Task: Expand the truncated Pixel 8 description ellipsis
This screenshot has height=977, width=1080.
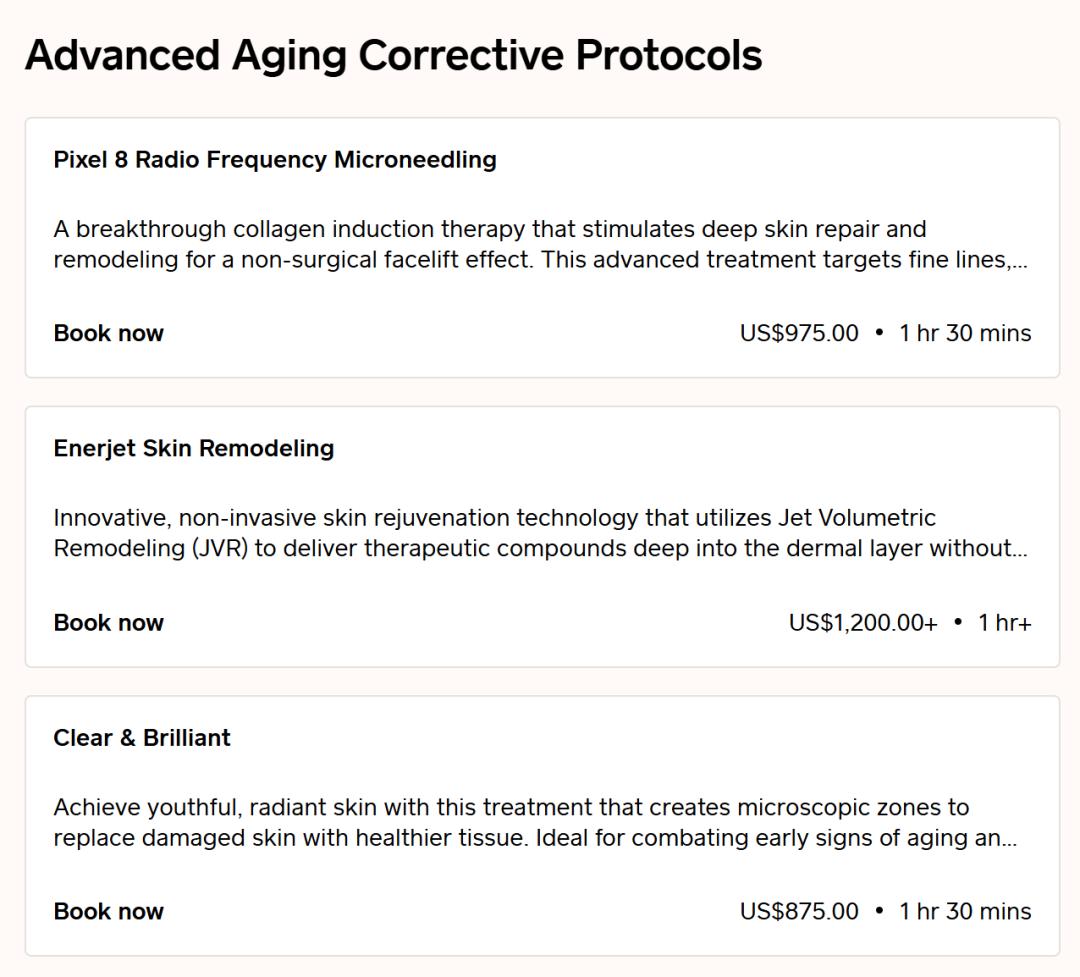Action: pyautogui.click(x=1020, y=262)
